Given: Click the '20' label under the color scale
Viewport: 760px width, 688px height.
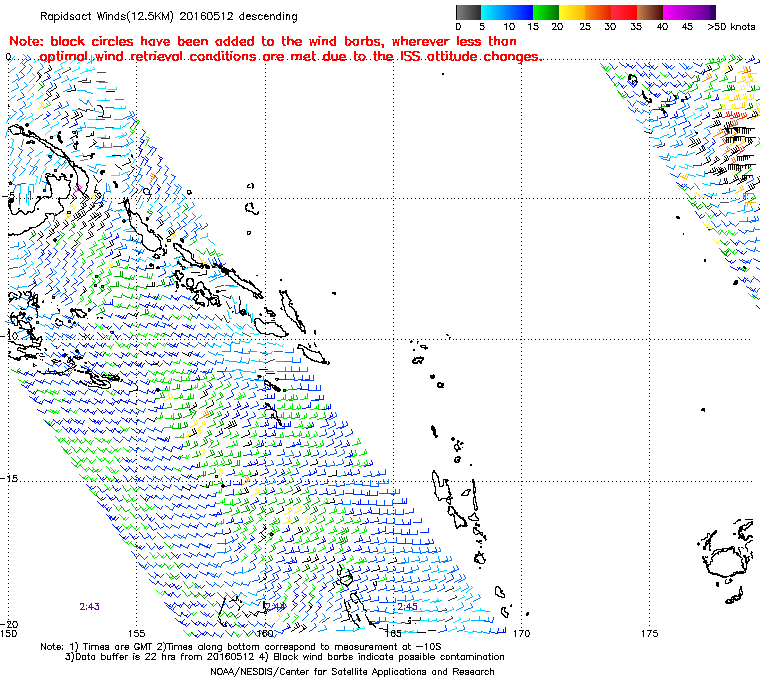Looking at the screenshot, I should [x=557, y=27].
